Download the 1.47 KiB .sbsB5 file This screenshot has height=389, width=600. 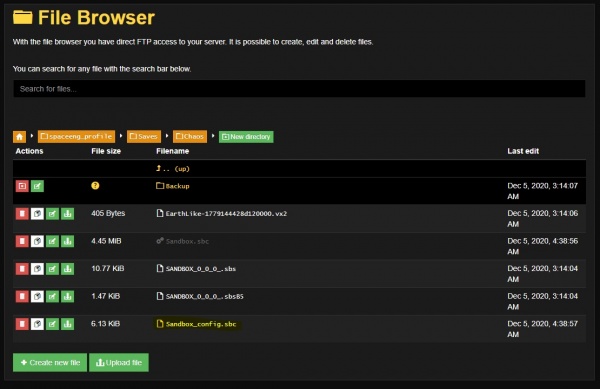point(68,296)
